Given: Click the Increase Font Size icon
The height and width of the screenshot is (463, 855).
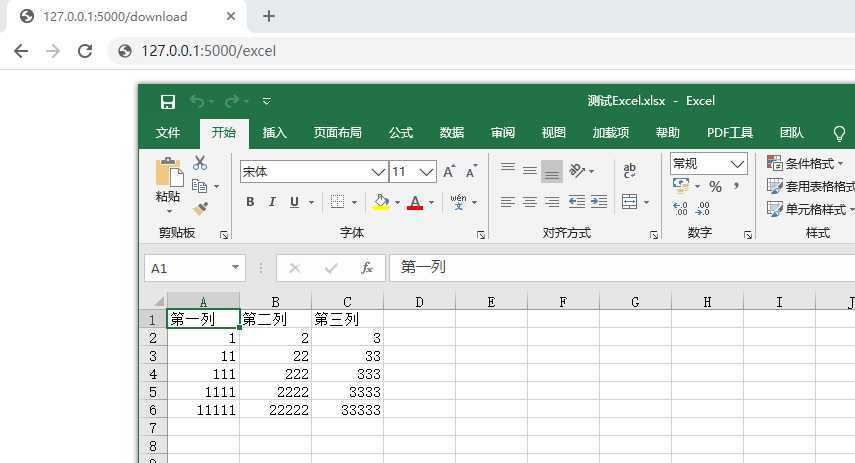Looking at the screenshot, I should click(449, 171).
